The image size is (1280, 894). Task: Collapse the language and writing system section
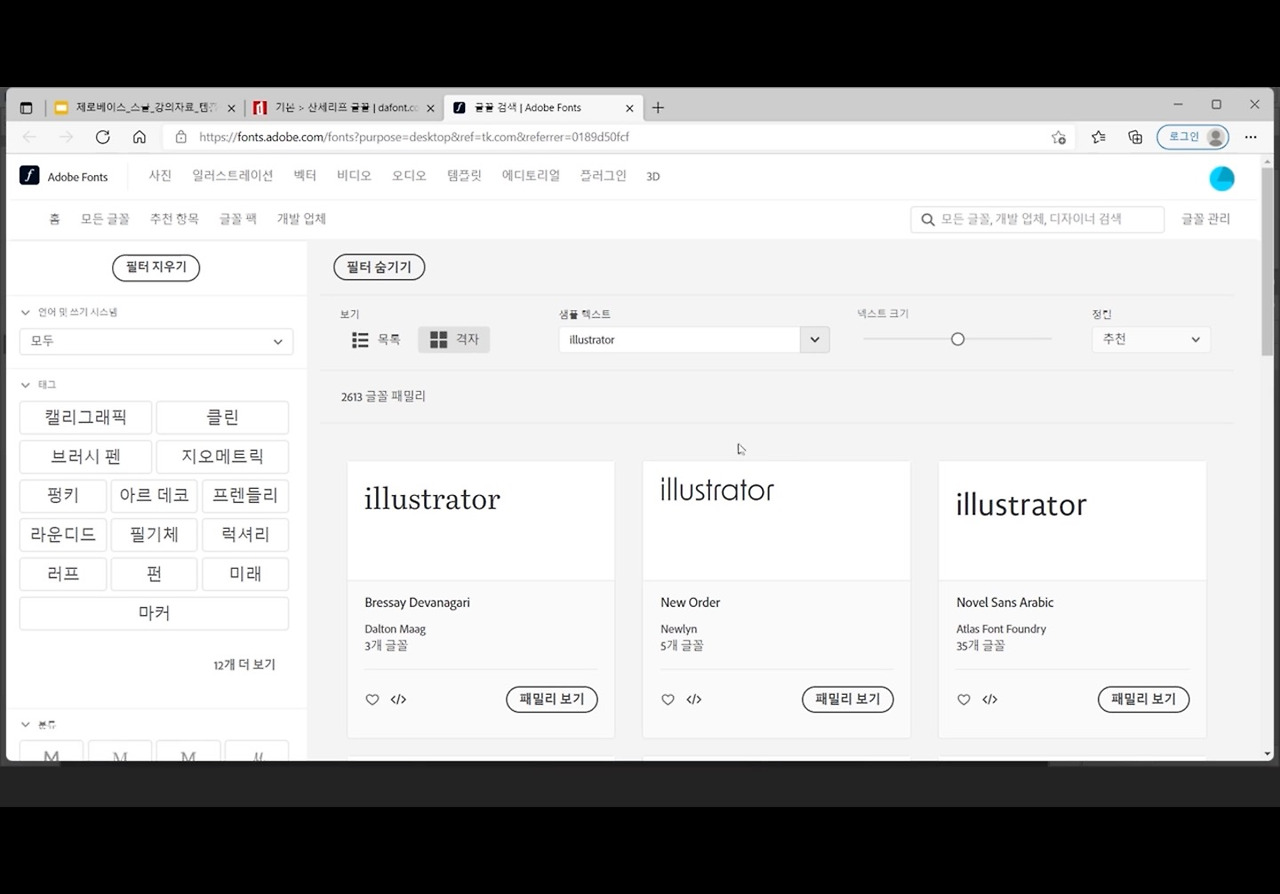coord(26,312)
